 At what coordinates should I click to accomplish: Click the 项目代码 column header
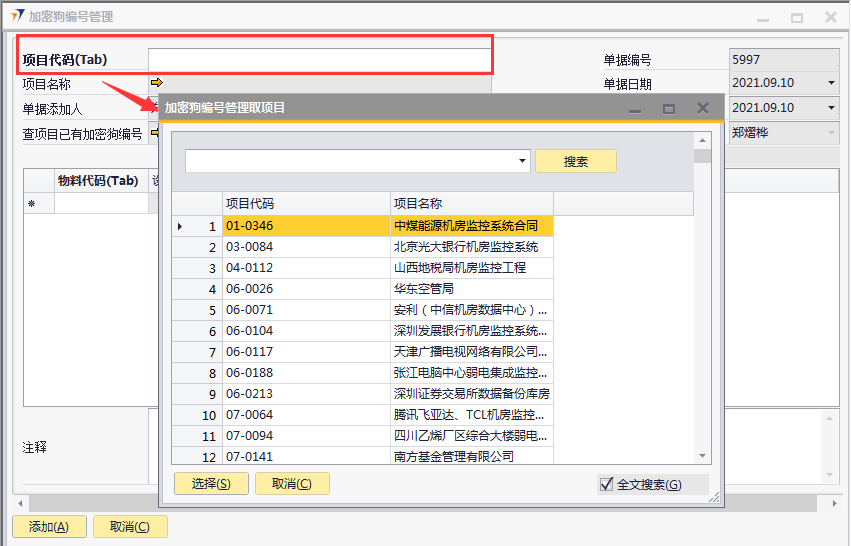(305, 204)
